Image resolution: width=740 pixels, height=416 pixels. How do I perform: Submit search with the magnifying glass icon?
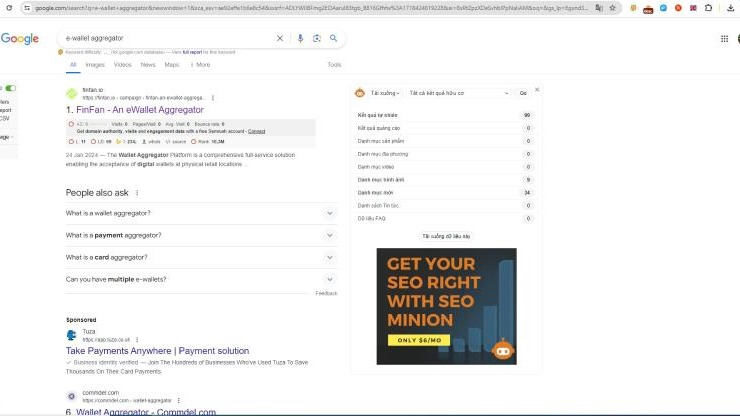pyautogui.click(x=334, y=38)
